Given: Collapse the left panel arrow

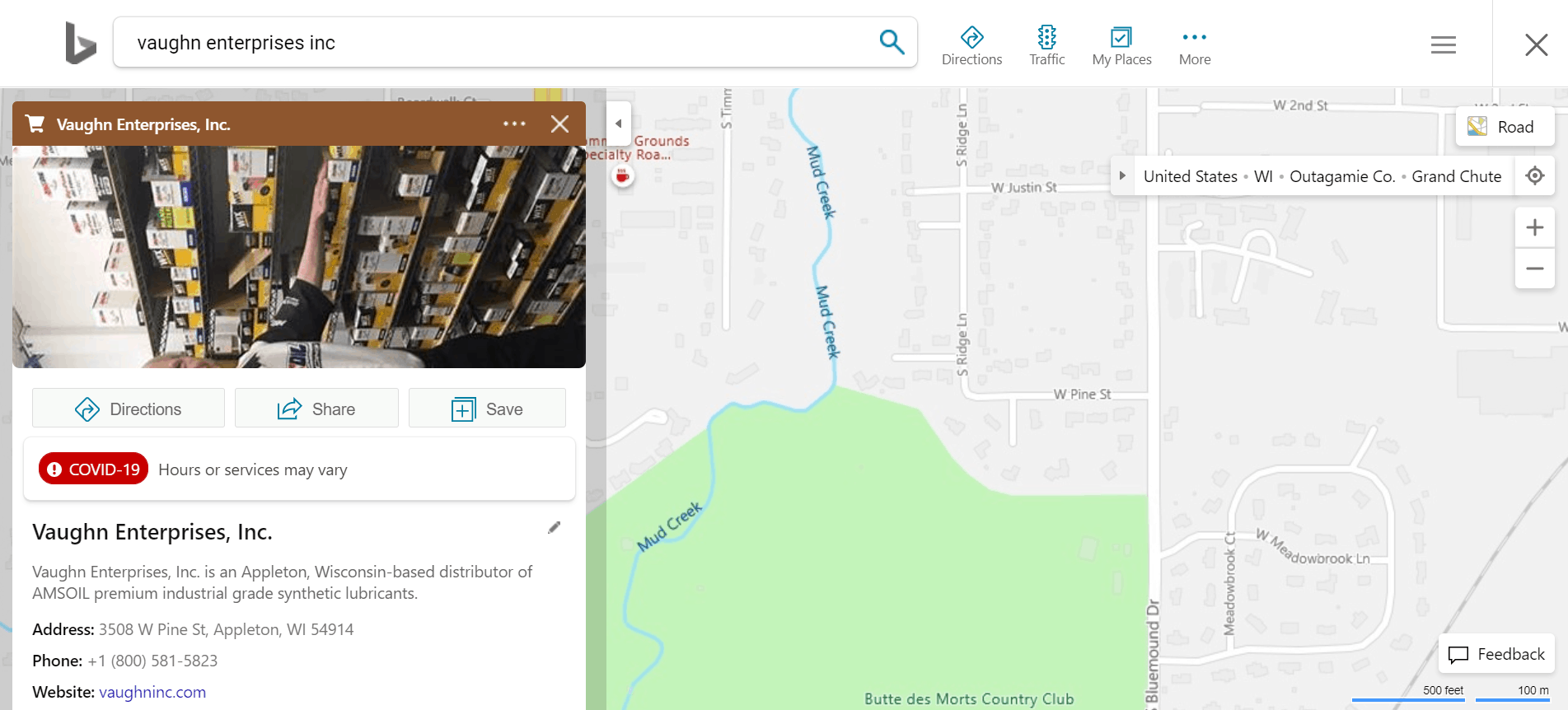Looking at the screenshot, I should (618, 124).
